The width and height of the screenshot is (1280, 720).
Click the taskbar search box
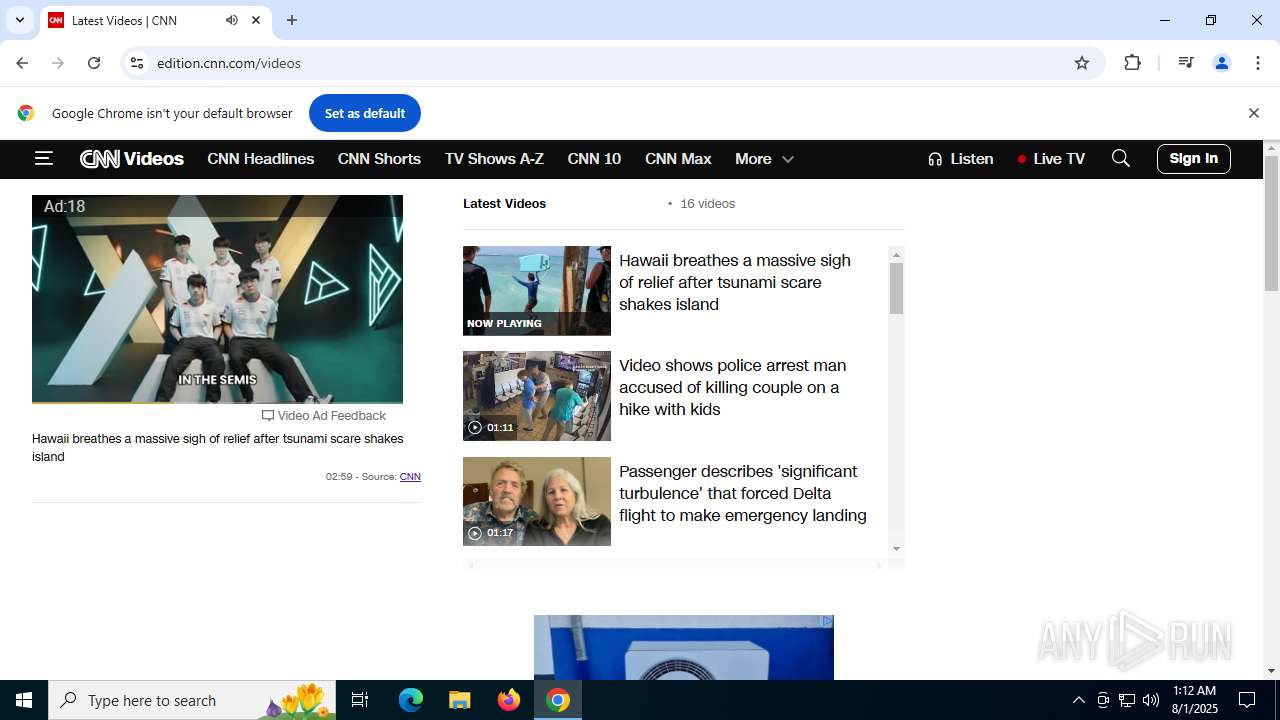pos(192,700)
